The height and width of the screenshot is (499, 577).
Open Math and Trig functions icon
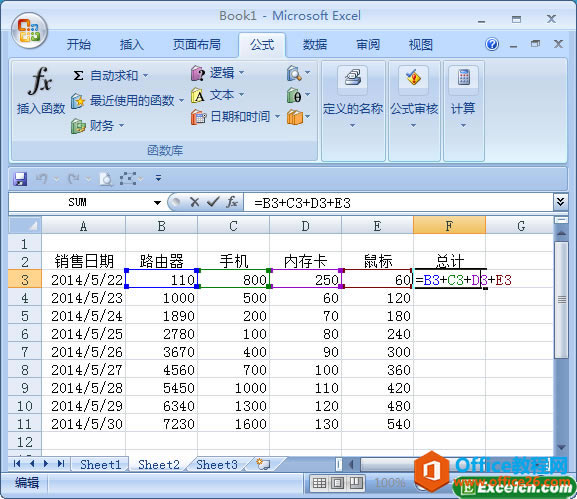[294, 95]
